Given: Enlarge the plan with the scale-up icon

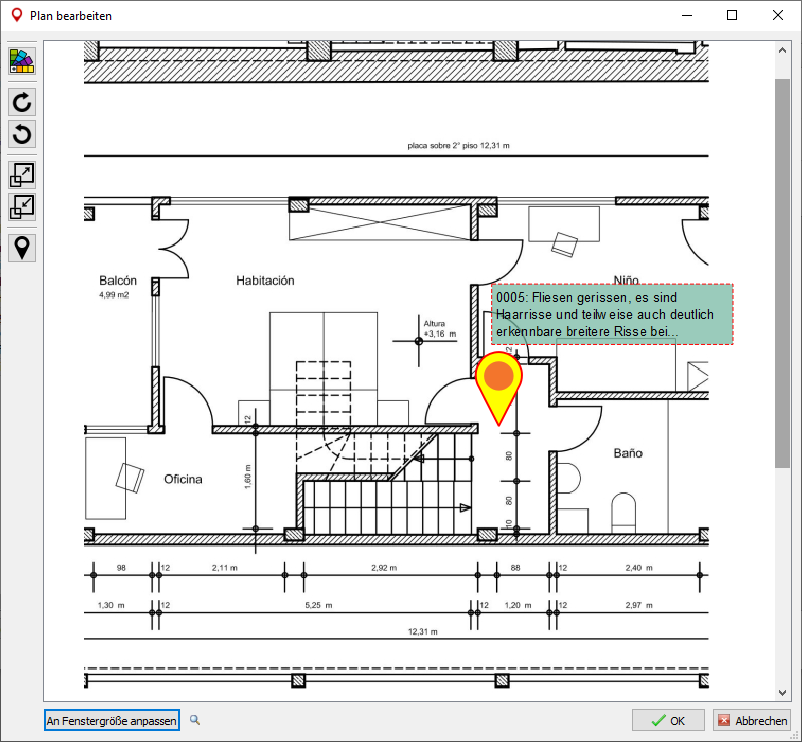Looking at the screenshot, I should [x=21, y=175].
